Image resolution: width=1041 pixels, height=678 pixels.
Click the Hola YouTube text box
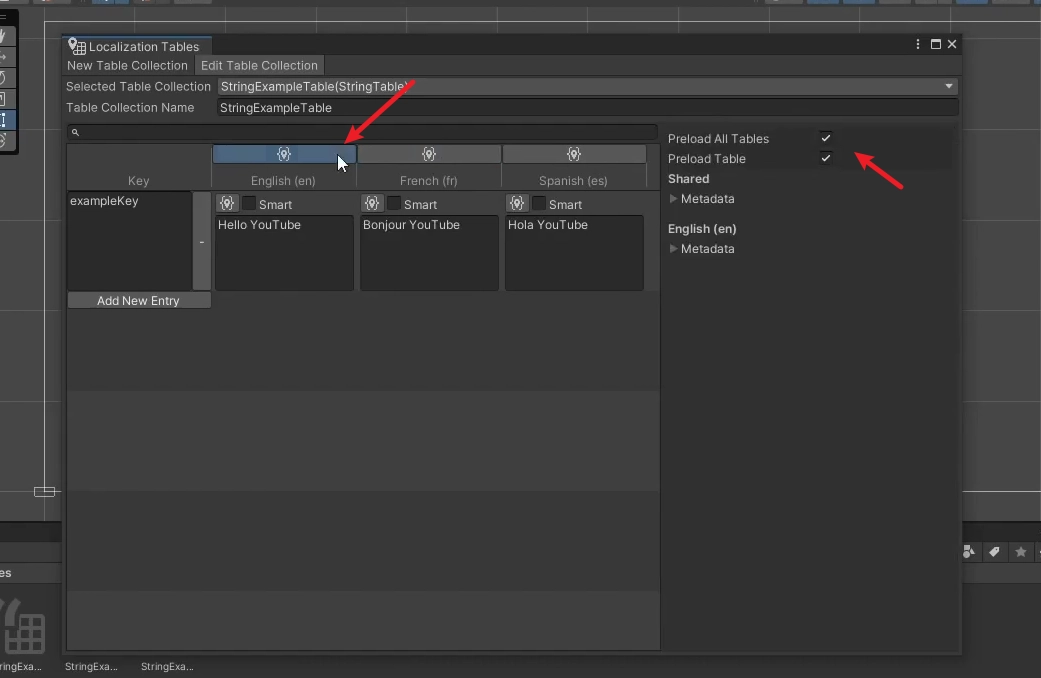pos(574,252)
